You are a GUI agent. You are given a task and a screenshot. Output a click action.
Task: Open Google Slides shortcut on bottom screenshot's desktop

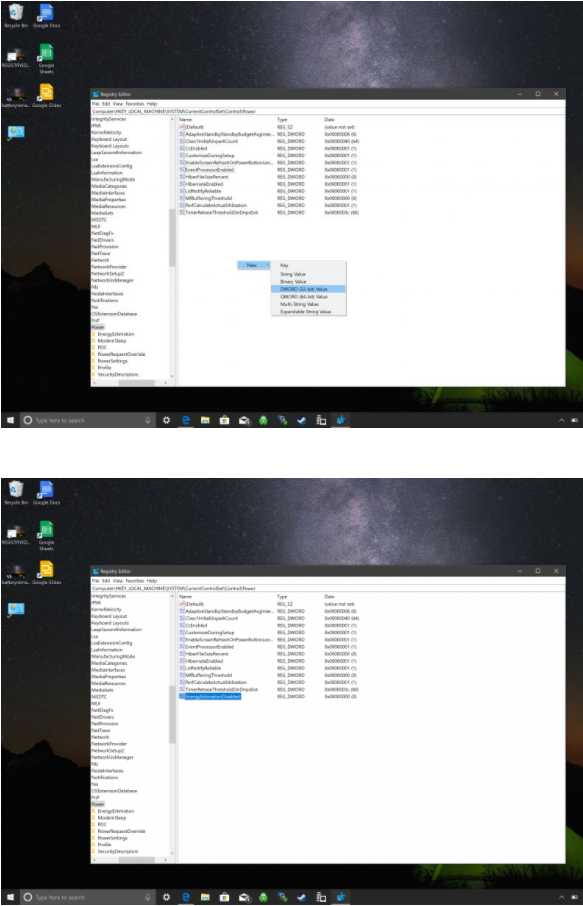(46, 572)
